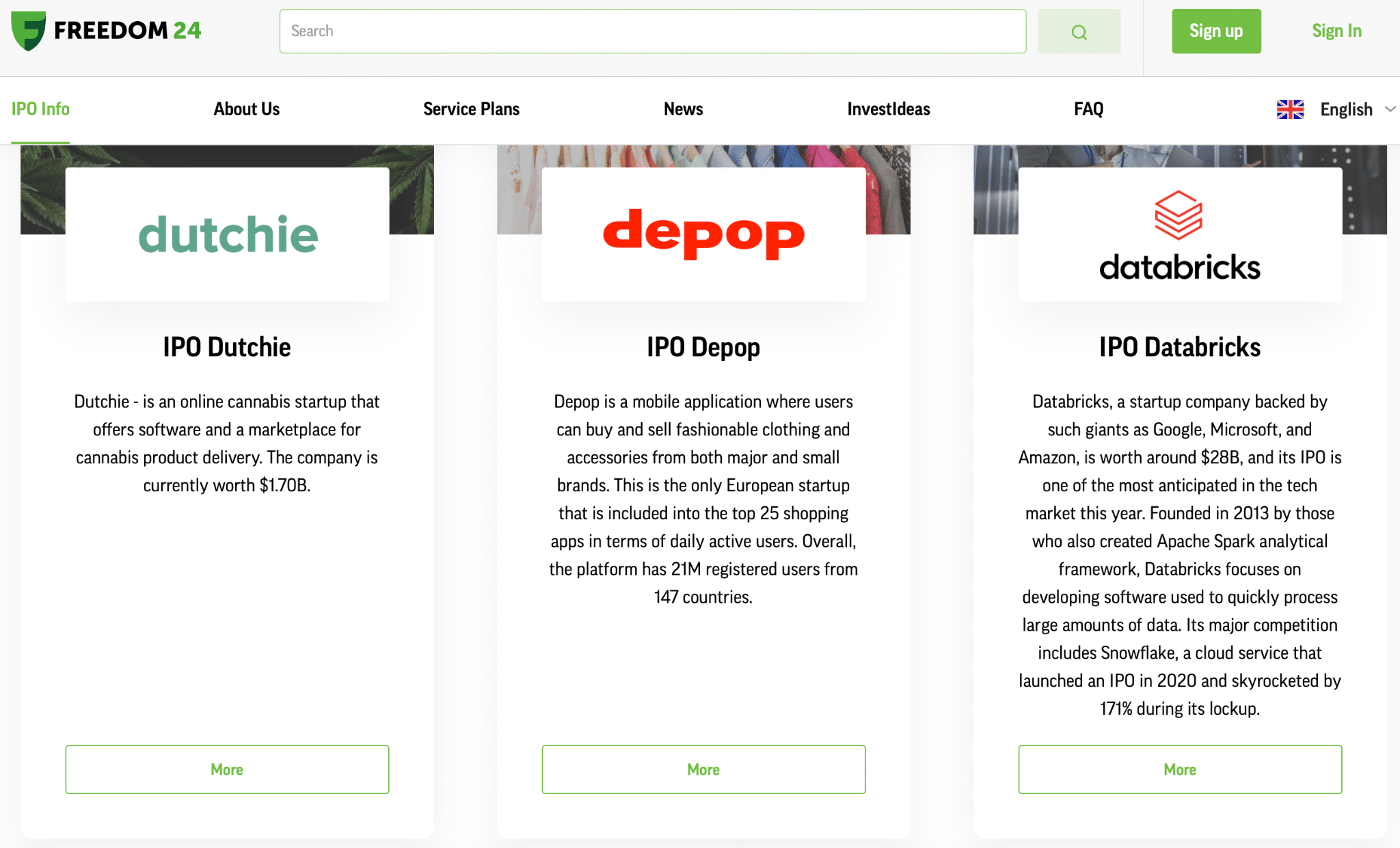Screen dimensions: 1400x848
Task: Open the Service Plans section
Action: click(x=470, y=109)
